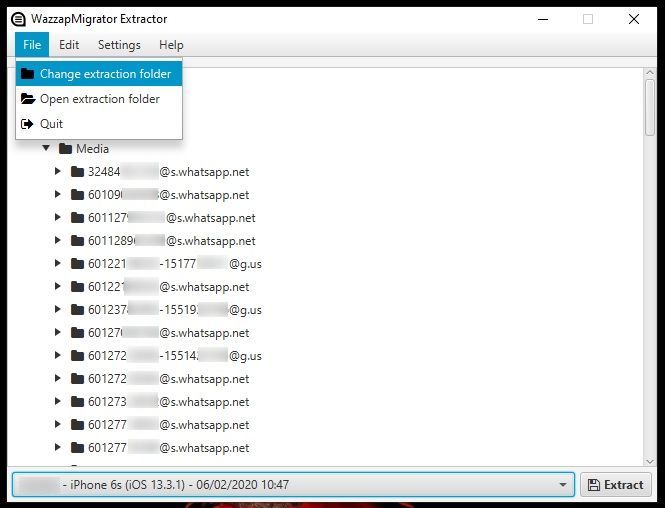Click folder icon of 601221-15177 g.us entry

pyautogui.click(x=77, y=263)
